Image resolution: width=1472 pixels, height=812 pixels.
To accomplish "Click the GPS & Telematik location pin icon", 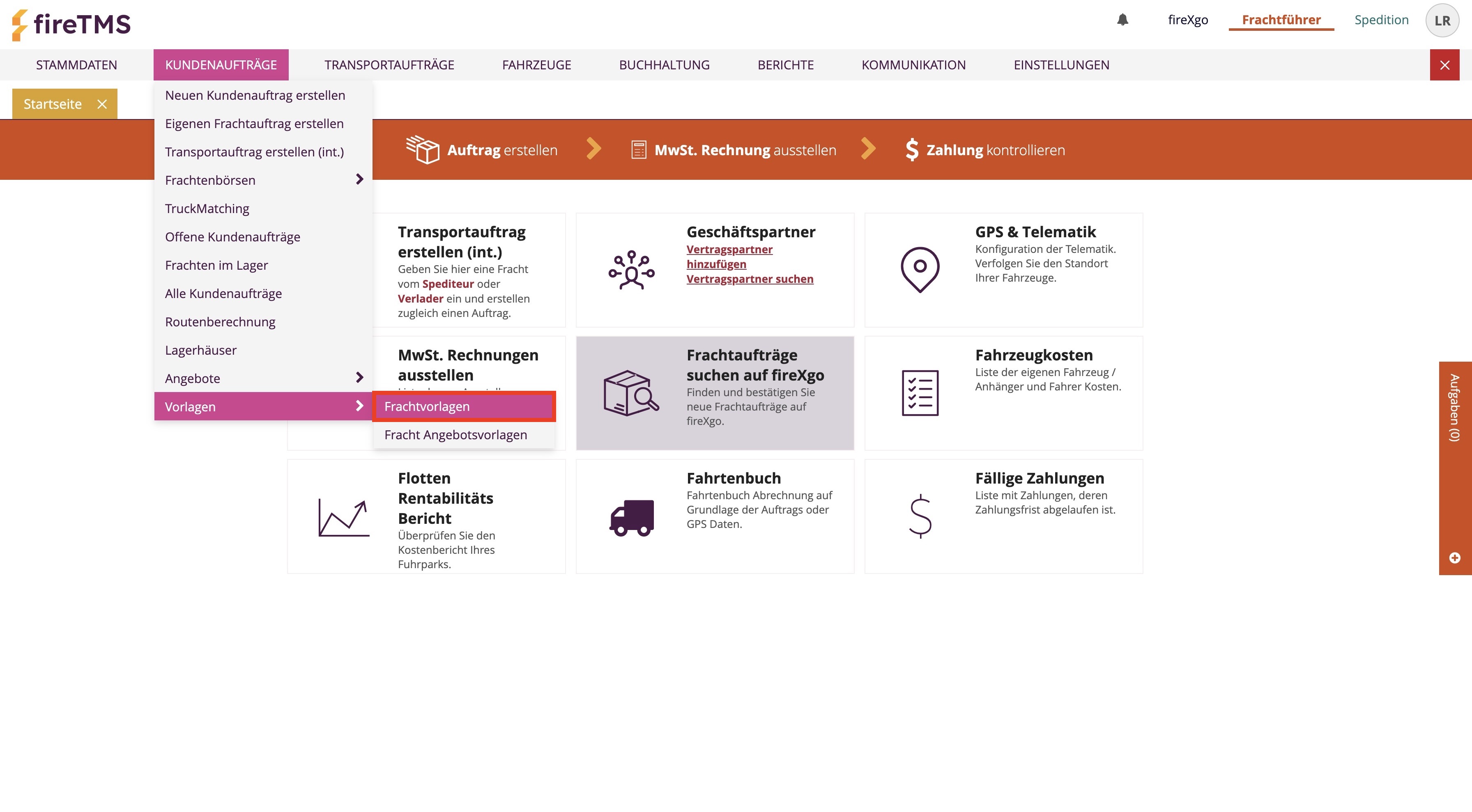I will tap(920, 270).
